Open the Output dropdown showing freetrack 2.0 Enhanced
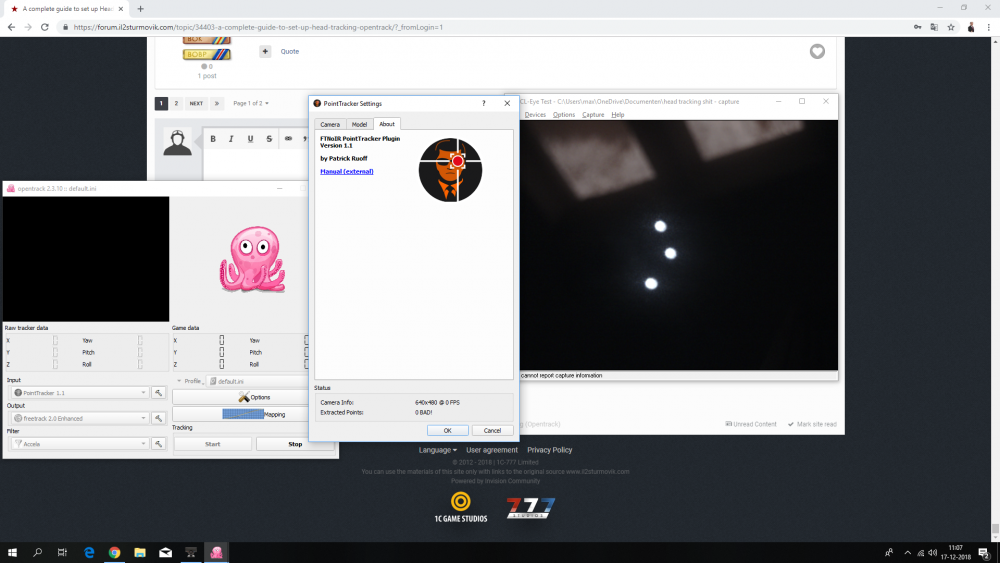This screenshot has height=563, width=1000. click(78, 418)
